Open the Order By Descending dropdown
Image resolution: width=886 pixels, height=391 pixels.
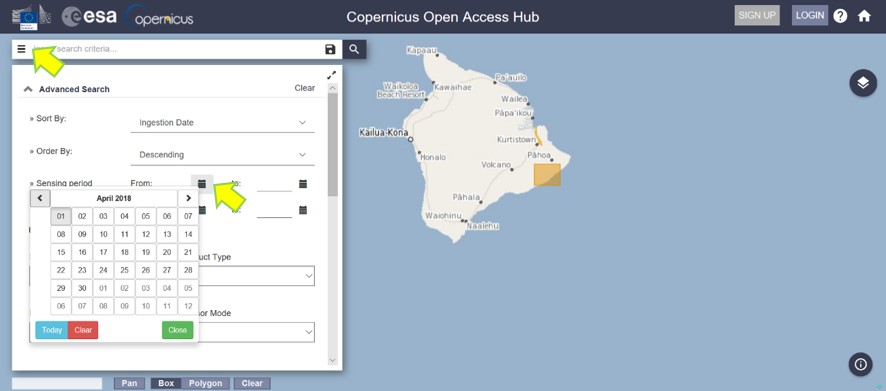tap(222, 155)
